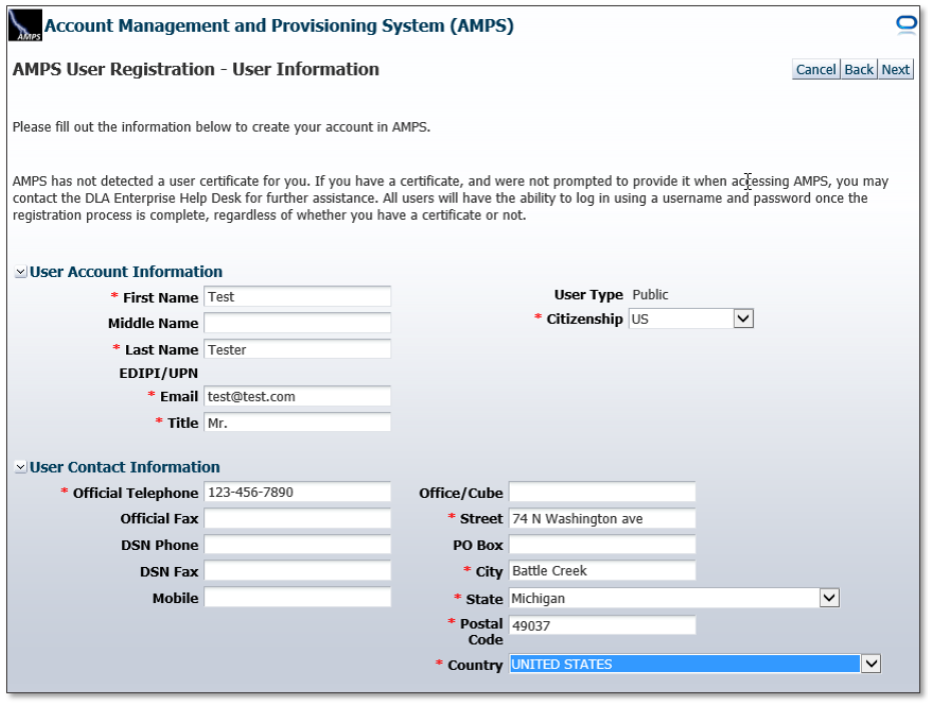Click "Please fill out the information below" text
Screen dimensions: 928x704
[221, 127]
